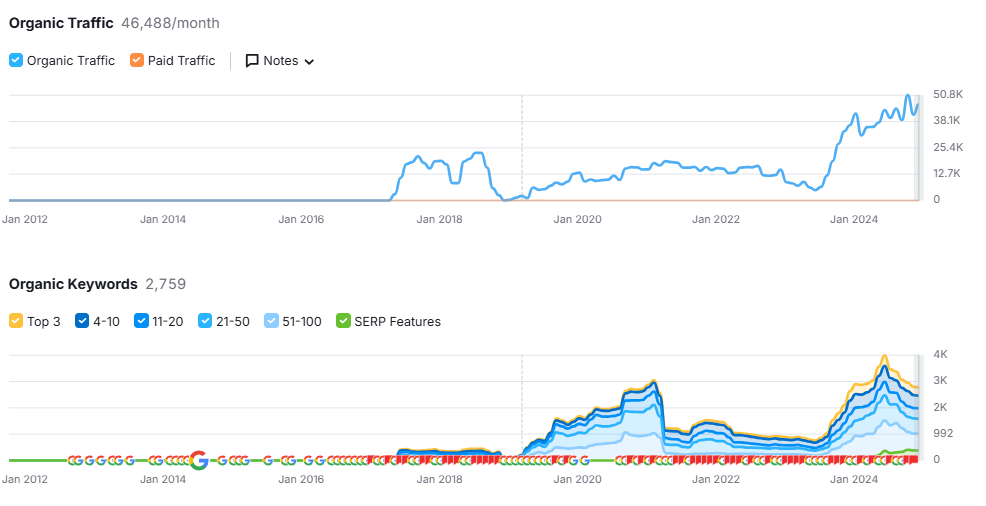The width and height of the screenshot is (986, 506).
Task: Toggle the 4-10 positions checkbox
Action: coord(82,321)
